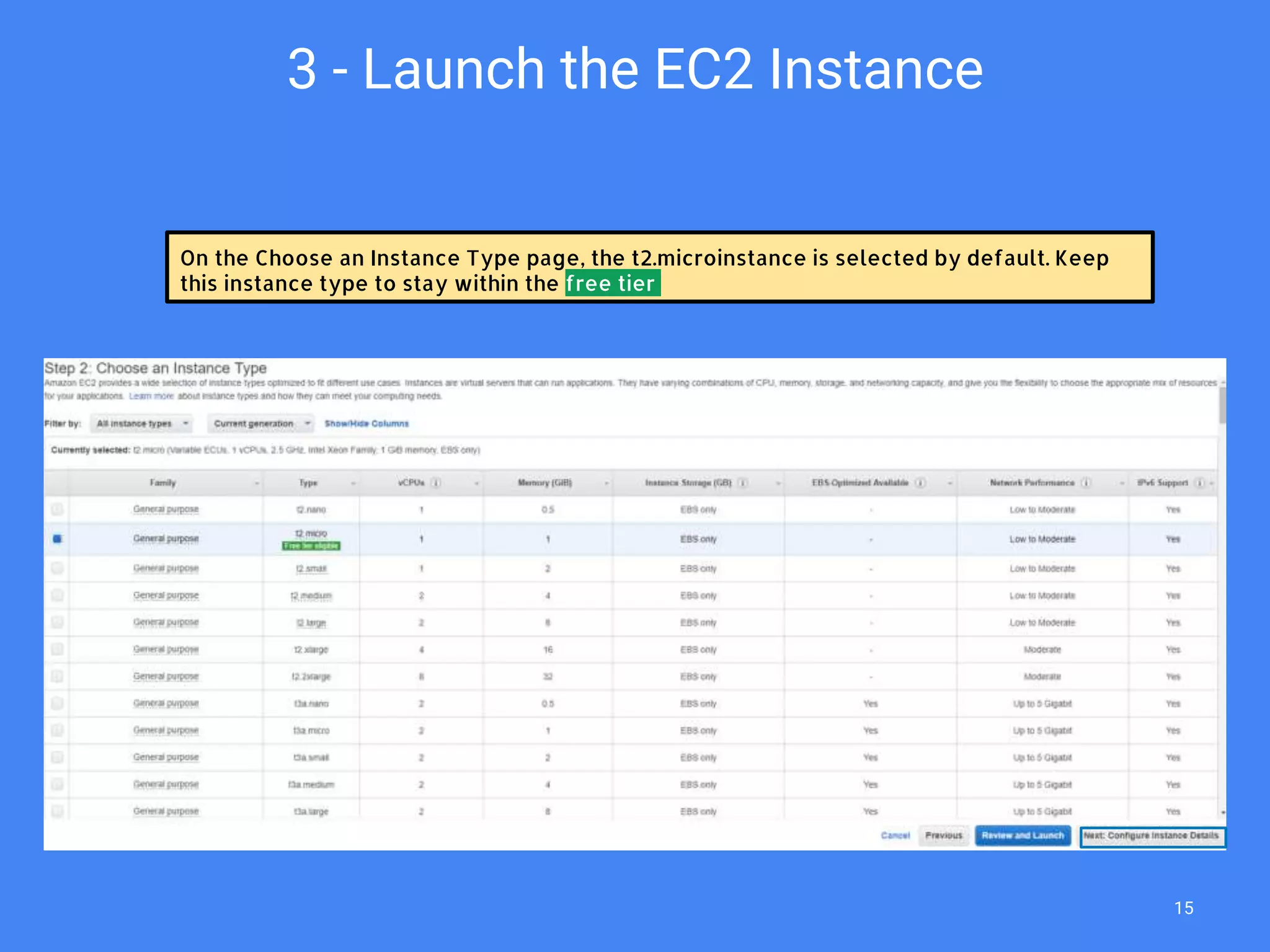Select the t2.small instance checkbox
The height and width of the screenshot is (952, 1270).
point(57,568)
